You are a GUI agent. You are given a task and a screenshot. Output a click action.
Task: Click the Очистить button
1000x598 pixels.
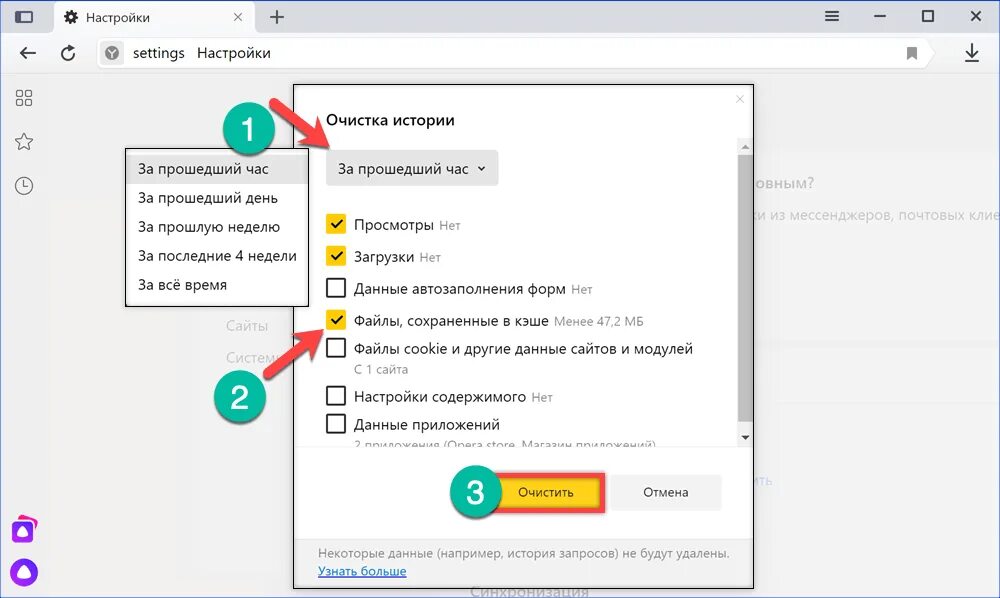click(x=546, y=492)
